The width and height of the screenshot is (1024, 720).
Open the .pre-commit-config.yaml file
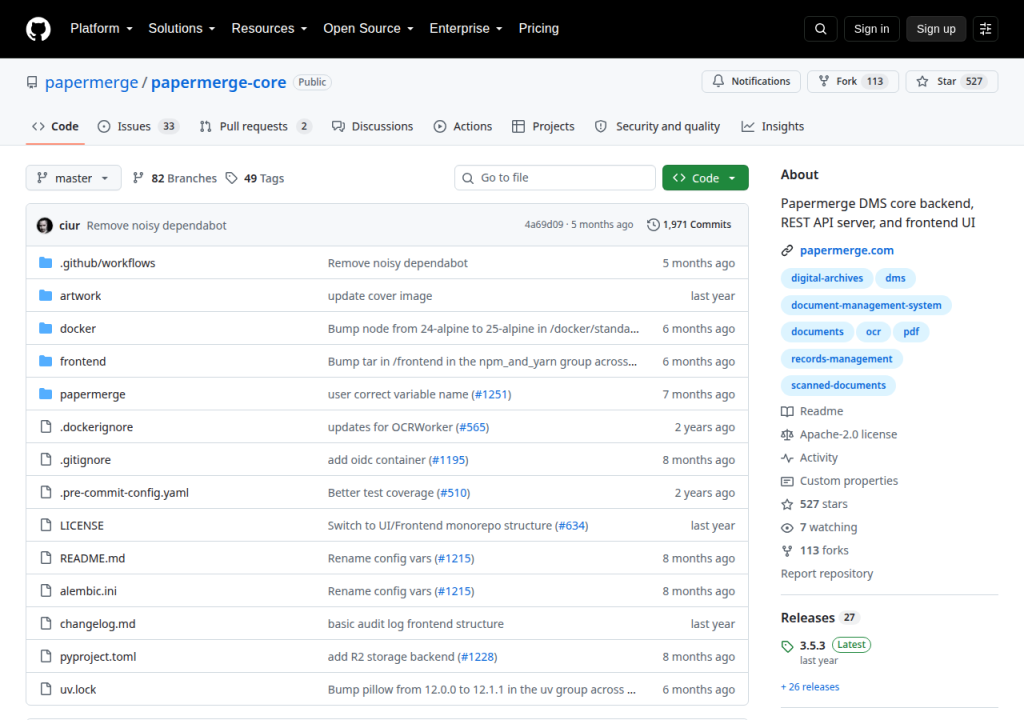pos(124,493)
